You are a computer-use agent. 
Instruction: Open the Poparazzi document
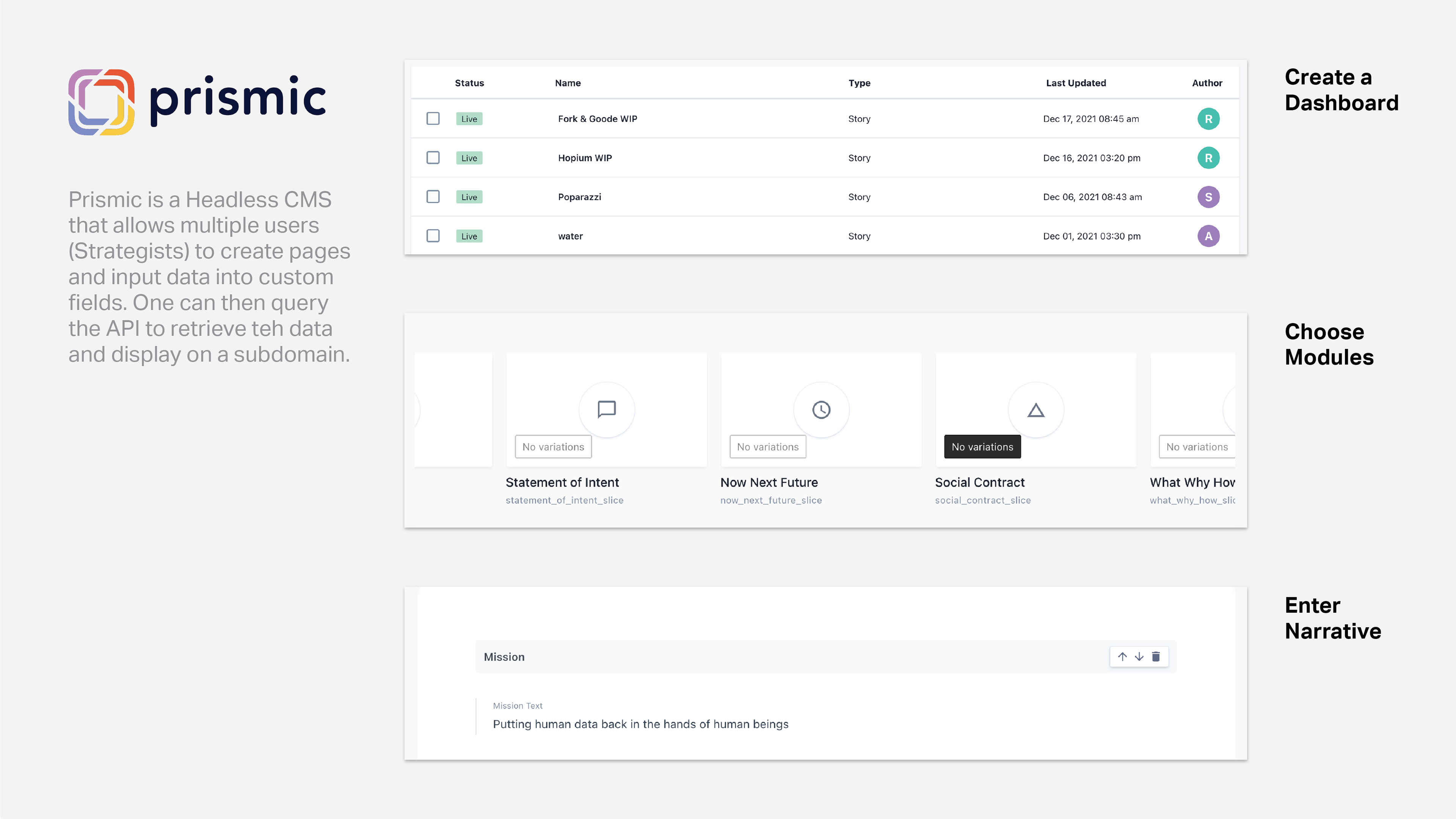579,197
